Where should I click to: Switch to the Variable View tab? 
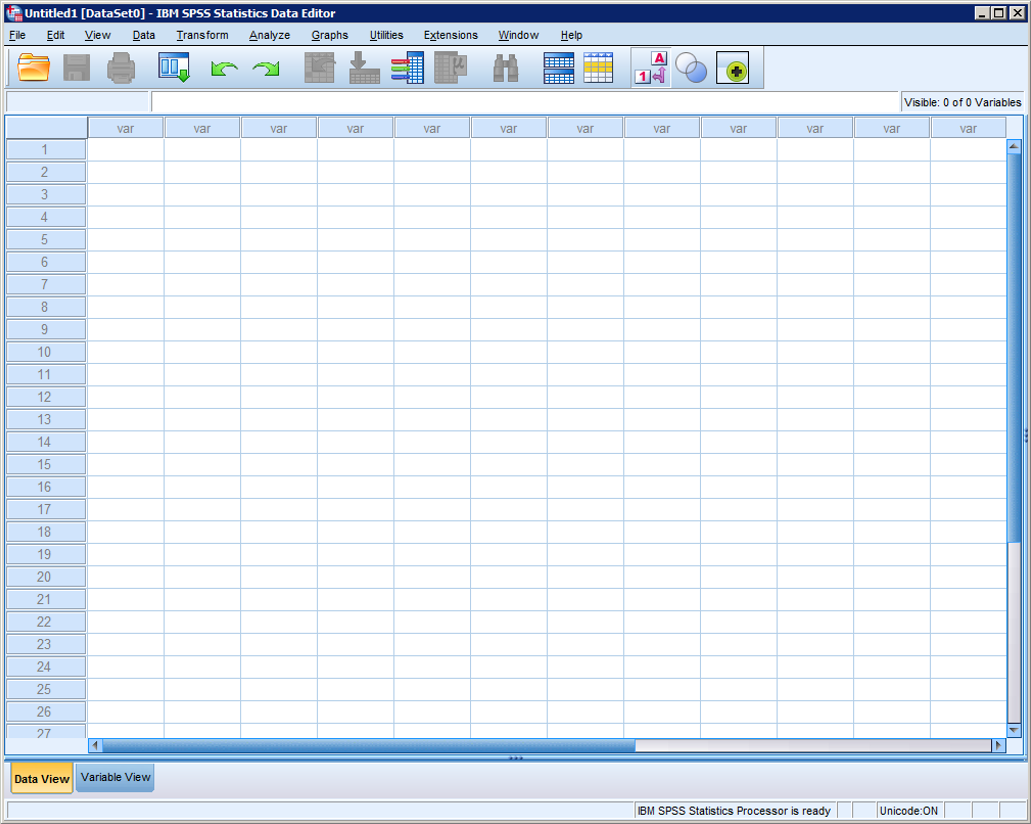116,778
